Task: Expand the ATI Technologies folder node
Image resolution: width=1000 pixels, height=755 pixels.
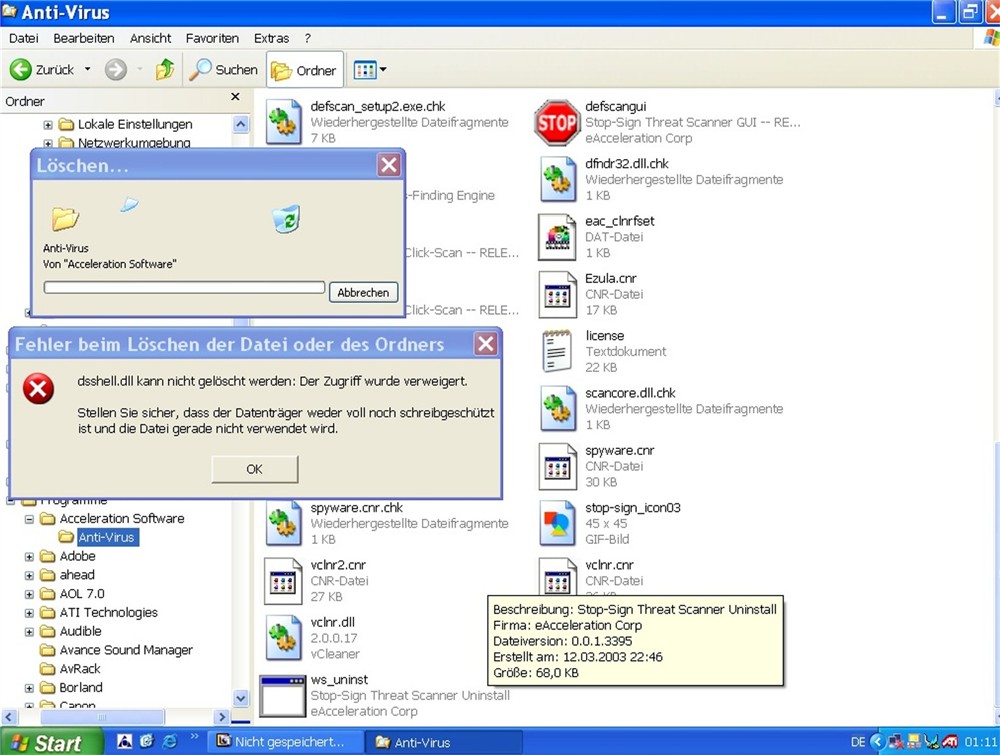Action: click(29, 613)
